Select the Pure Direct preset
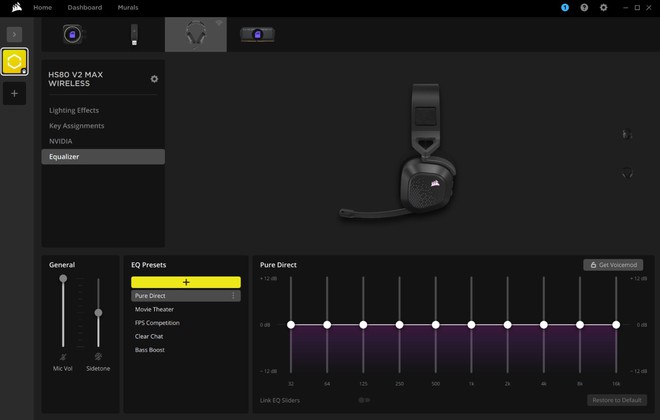This screenshot has width=660, height=420. click(186, 296)
